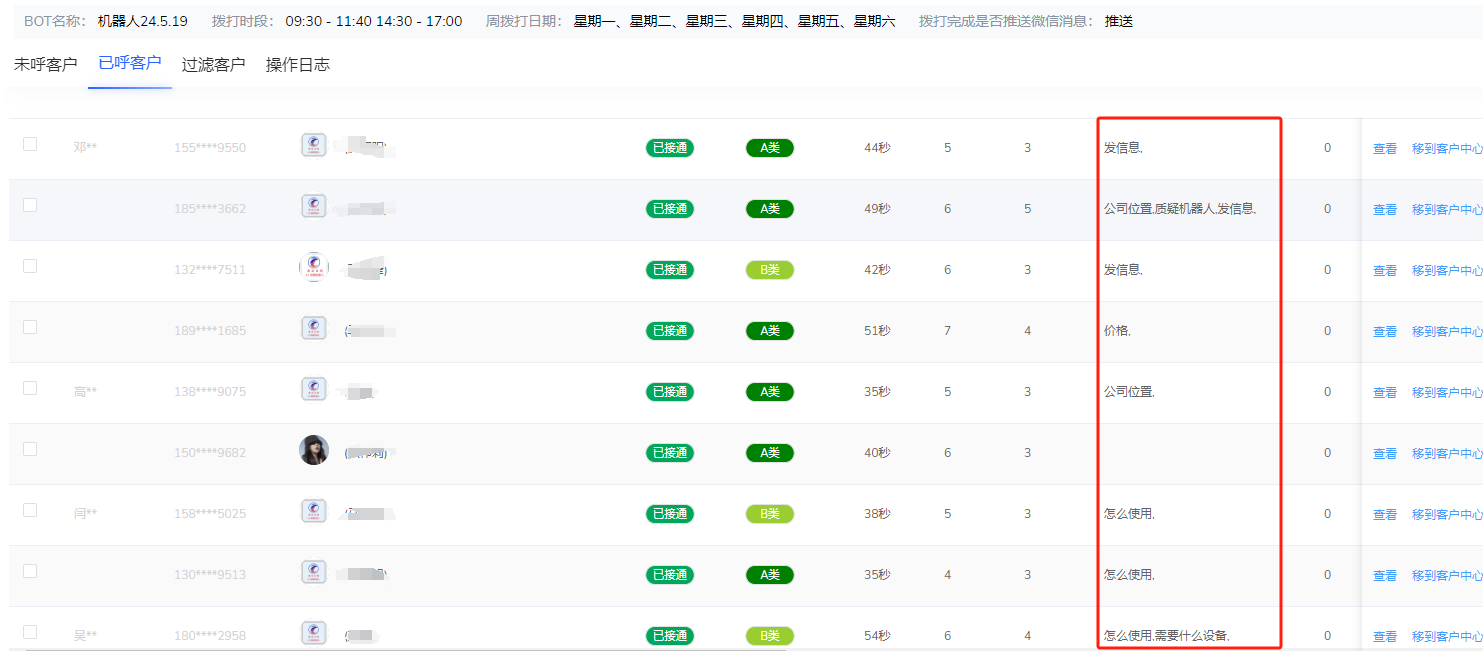Click the B类 tag for customer 闫**

[x=769, y=513]
